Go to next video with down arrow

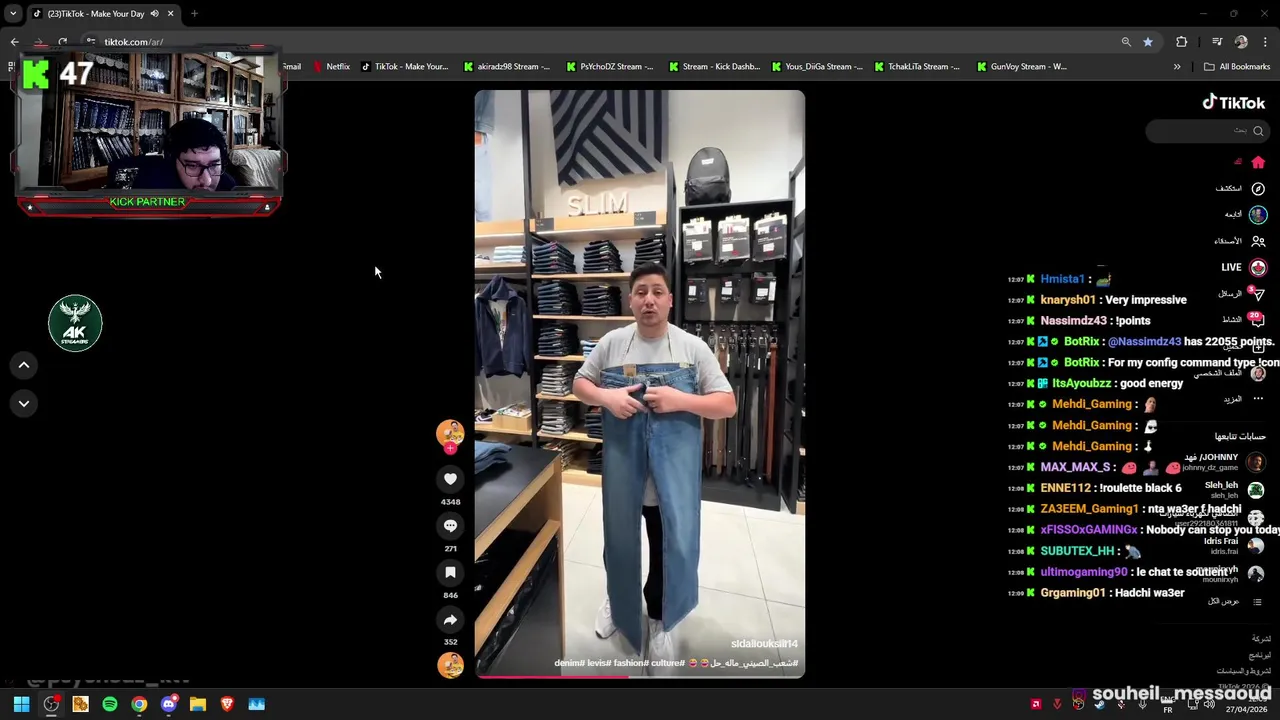click(24, 403)
